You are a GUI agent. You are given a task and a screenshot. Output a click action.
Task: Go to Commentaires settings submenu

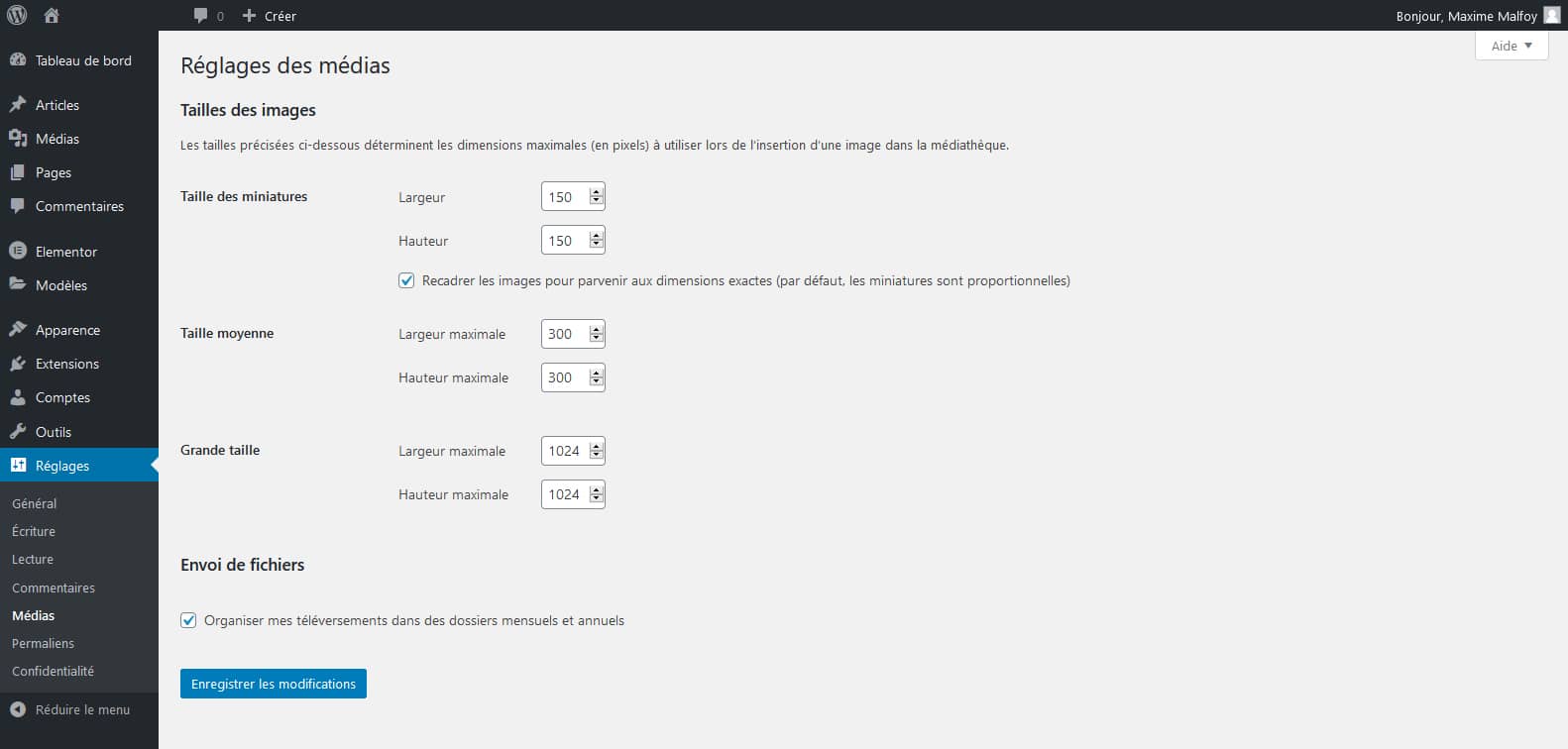pyautogui.click(x=54, y=588)
